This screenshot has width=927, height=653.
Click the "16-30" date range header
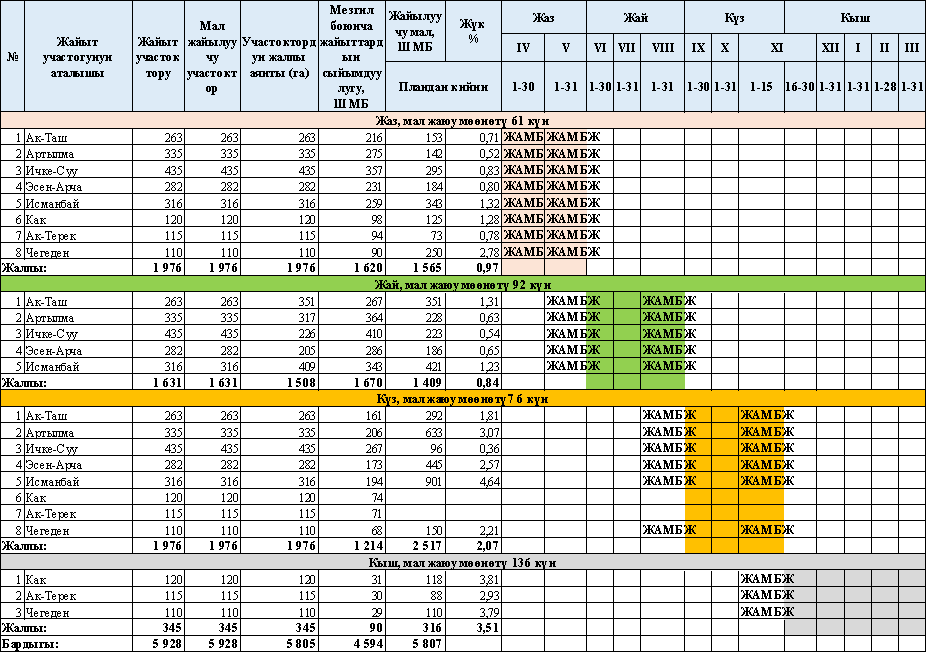click(x=800, y=86)
